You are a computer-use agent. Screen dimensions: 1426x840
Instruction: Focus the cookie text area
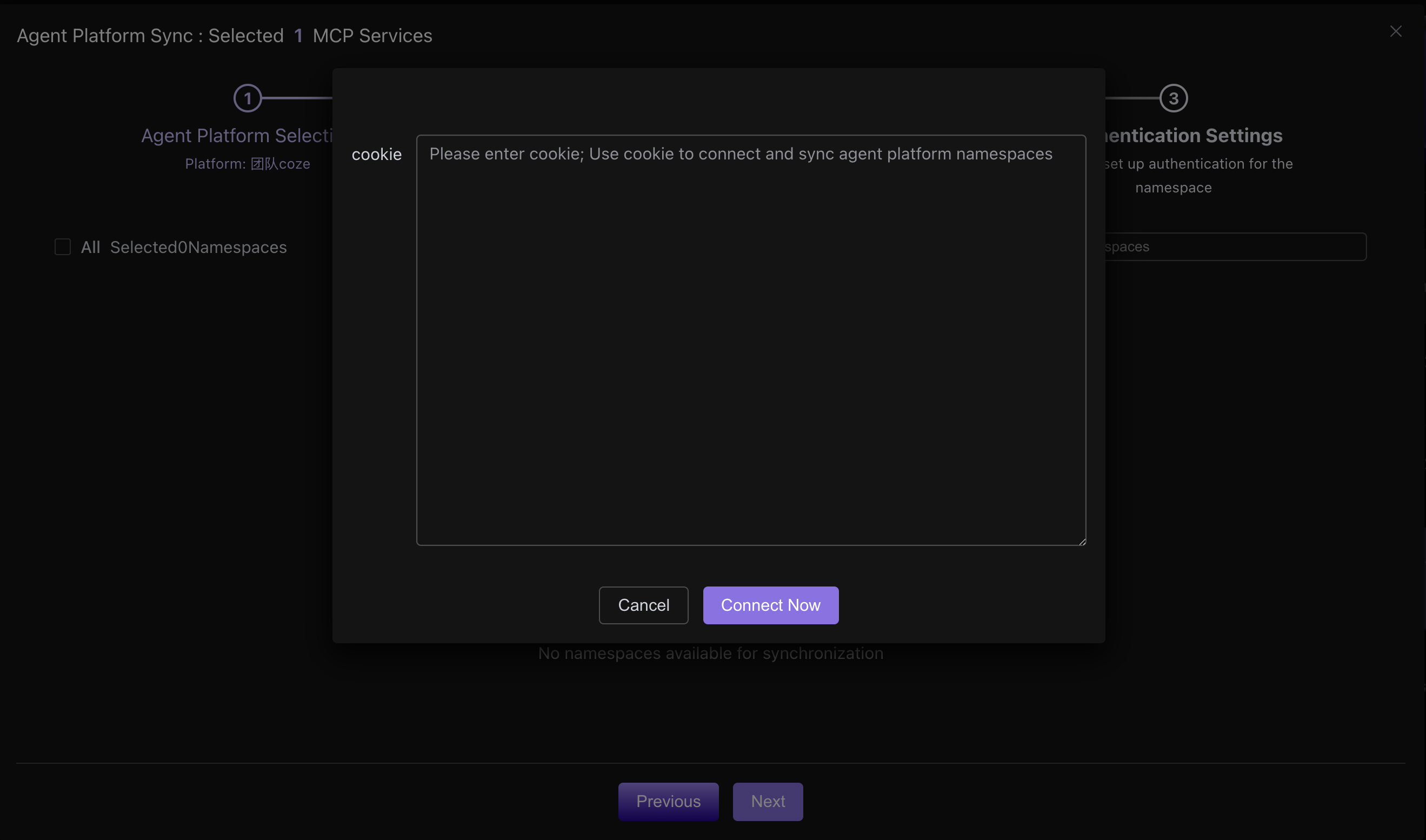(751, 339)
